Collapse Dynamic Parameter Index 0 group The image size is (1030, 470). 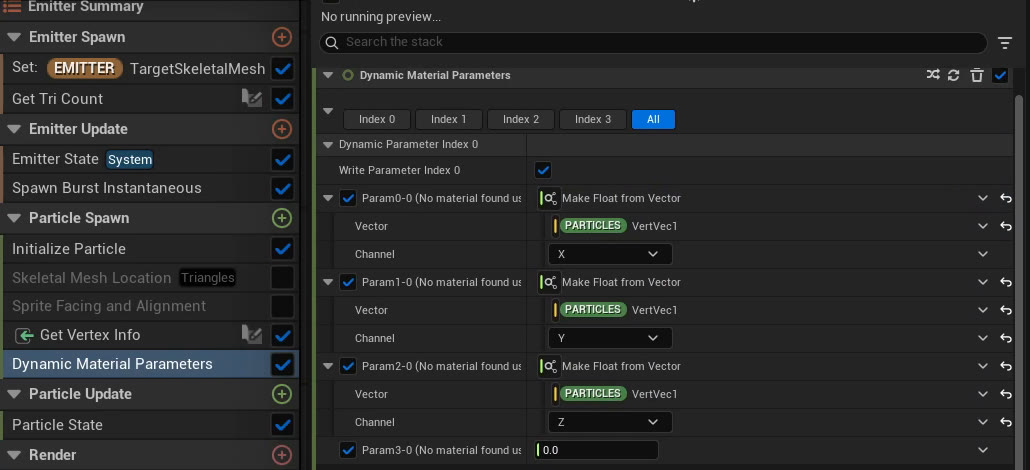pos(328,144)
